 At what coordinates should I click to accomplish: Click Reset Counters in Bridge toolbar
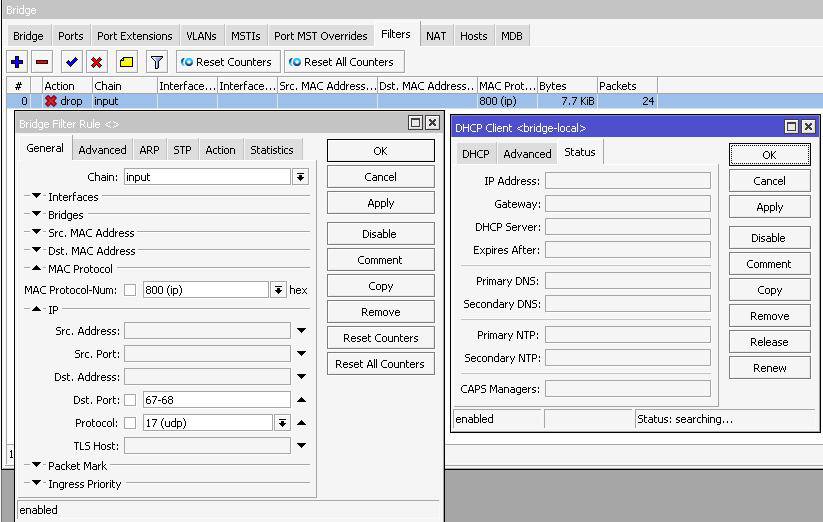(228, 62)
